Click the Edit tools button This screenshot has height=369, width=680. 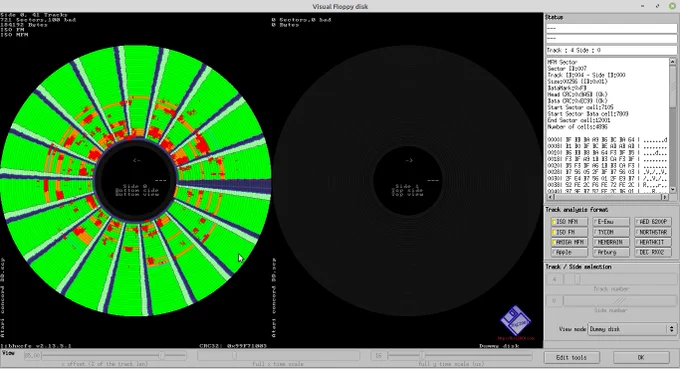[572, 358]
